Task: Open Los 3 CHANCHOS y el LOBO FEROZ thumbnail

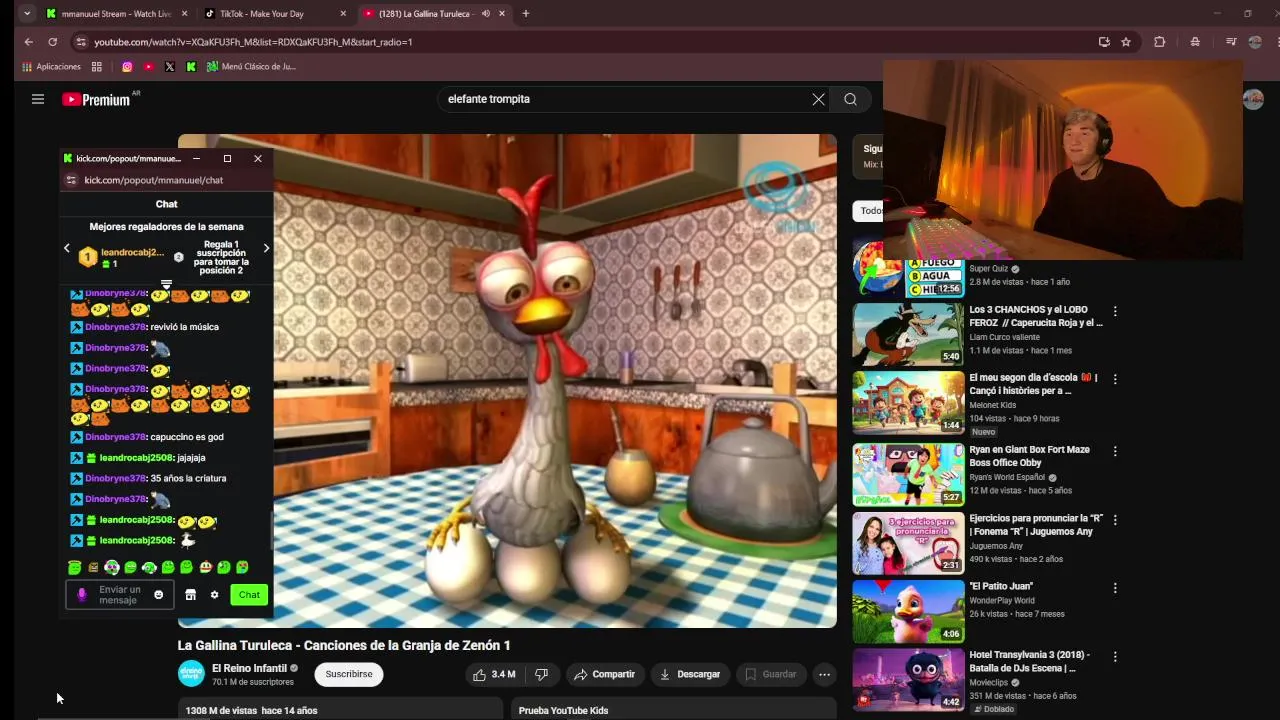Action: 908,334
